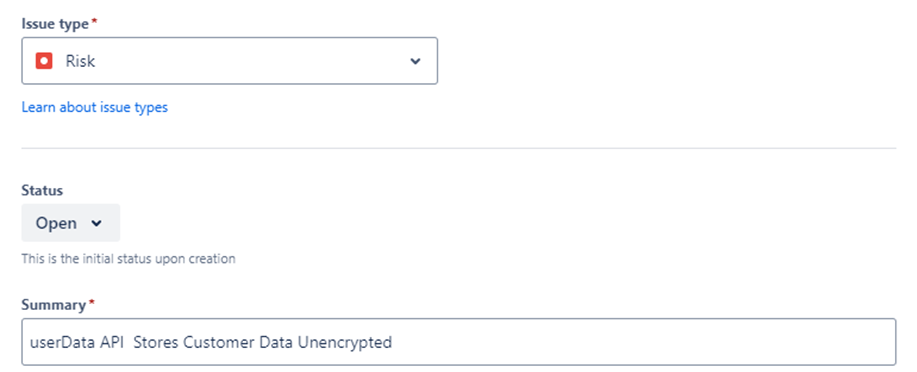Expand the Issue type dropdown chevron
This screenshot has width=917, height=372.
[x=415, y=61]
